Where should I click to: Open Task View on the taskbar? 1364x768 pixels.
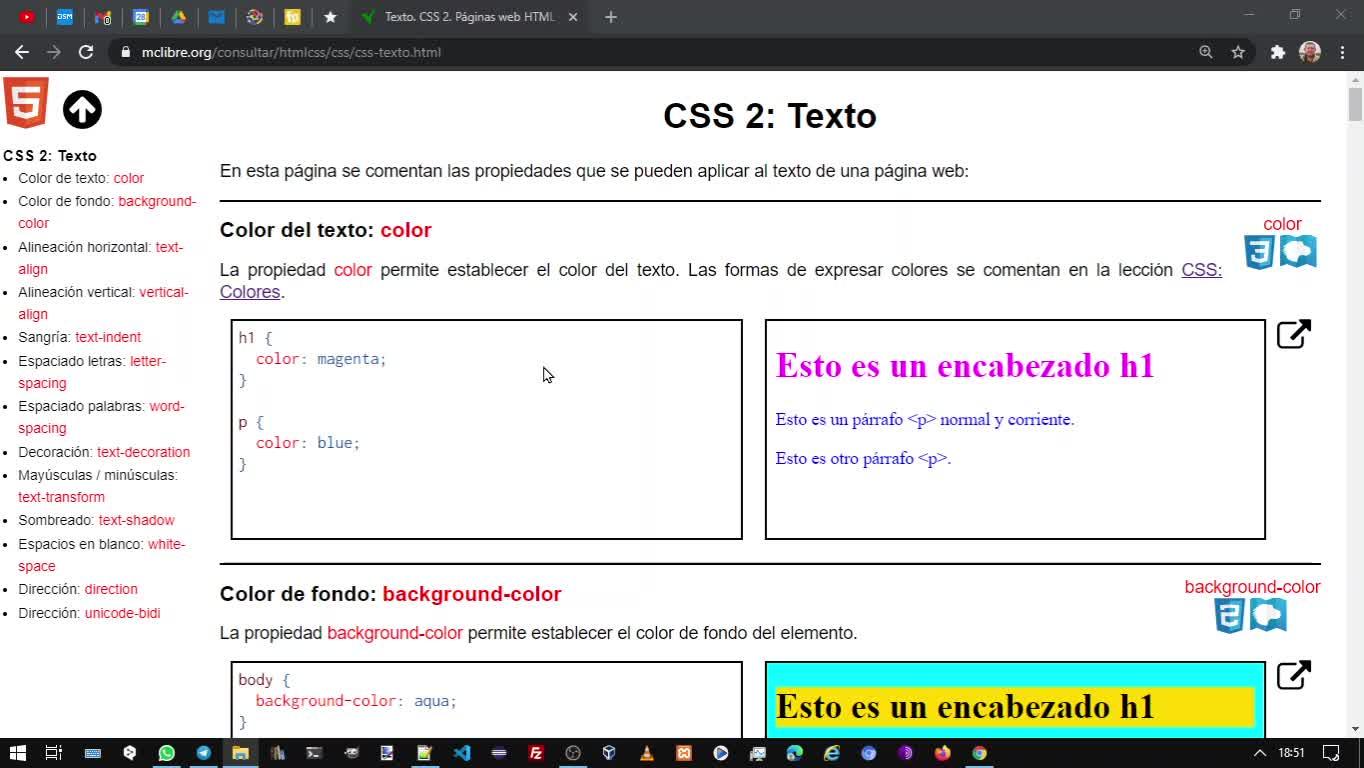tap(54, 753)
